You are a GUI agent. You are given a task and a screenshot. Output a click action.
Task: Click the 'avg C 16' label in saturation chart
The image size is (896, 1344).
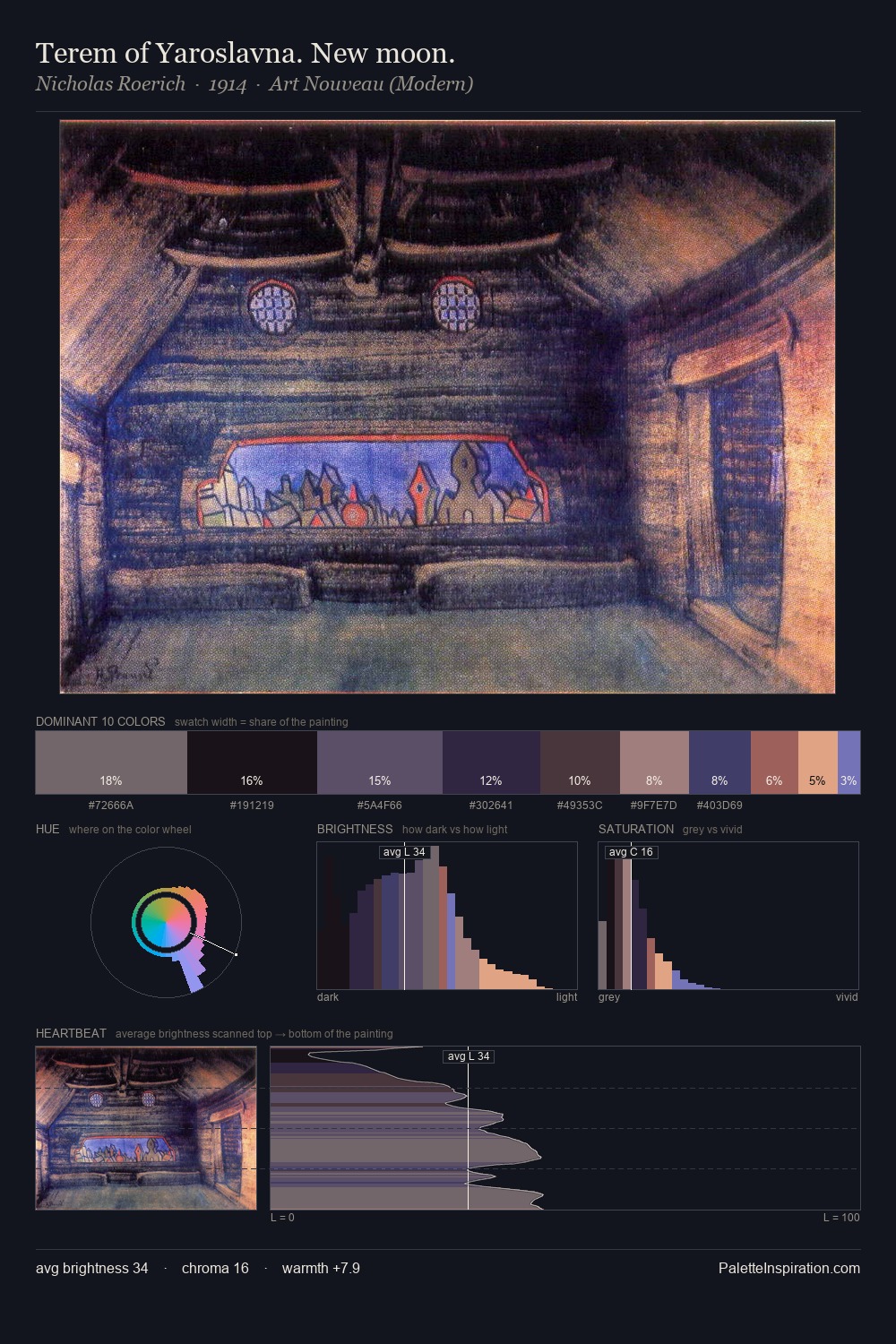[631, 852]
